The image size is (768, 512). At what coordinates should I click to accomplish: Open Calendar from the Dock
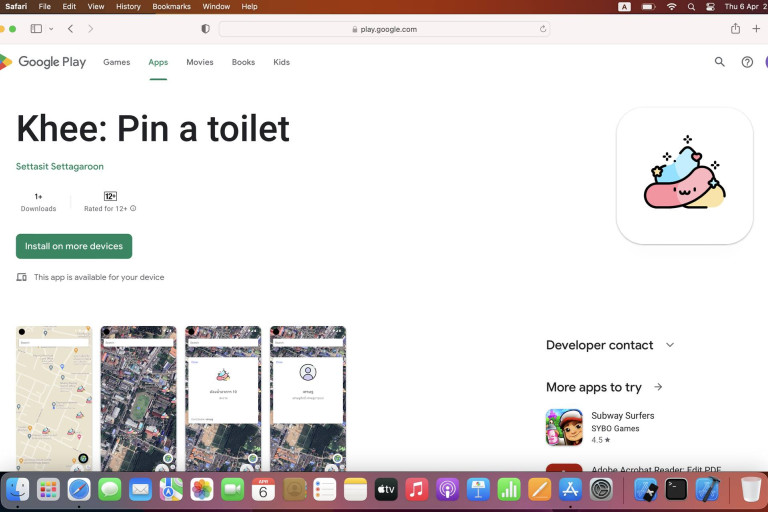pyautogui.click(x=263, y=489)
